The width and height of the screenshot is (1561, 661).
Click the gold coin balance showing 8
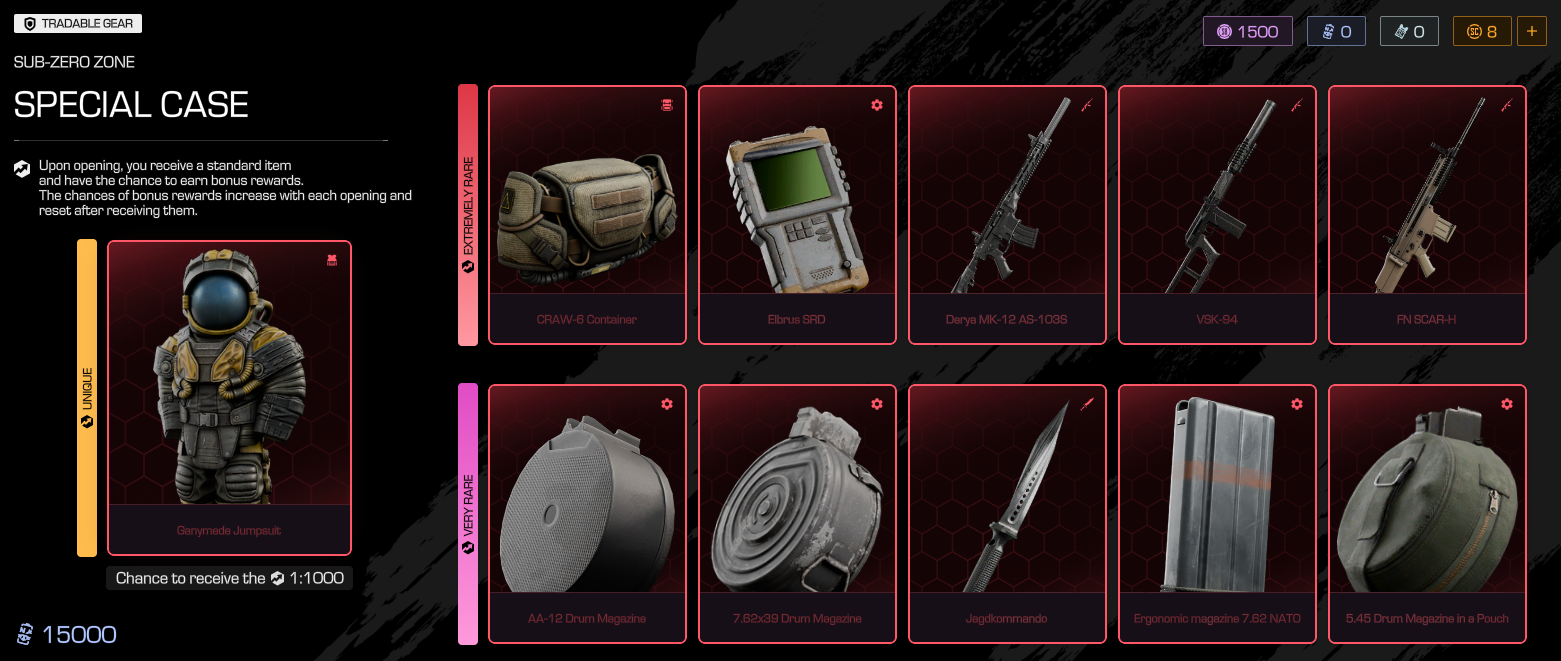click(1482, 31)
